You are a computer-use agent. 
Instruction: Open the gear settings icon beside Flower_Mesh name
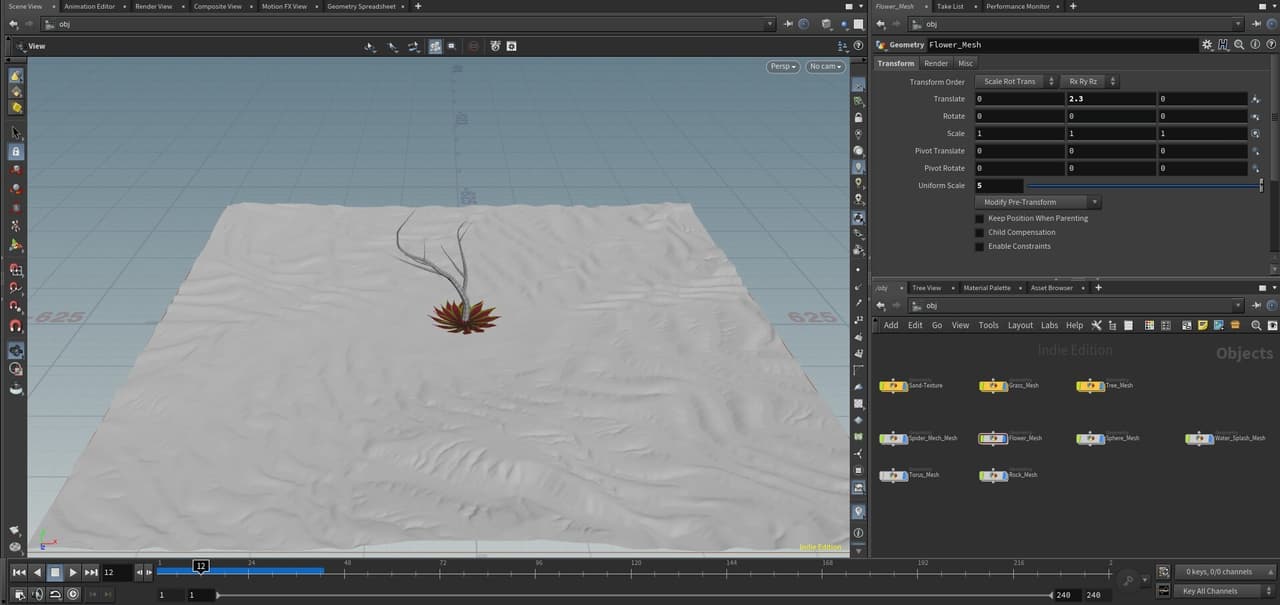pos(1208,45)
